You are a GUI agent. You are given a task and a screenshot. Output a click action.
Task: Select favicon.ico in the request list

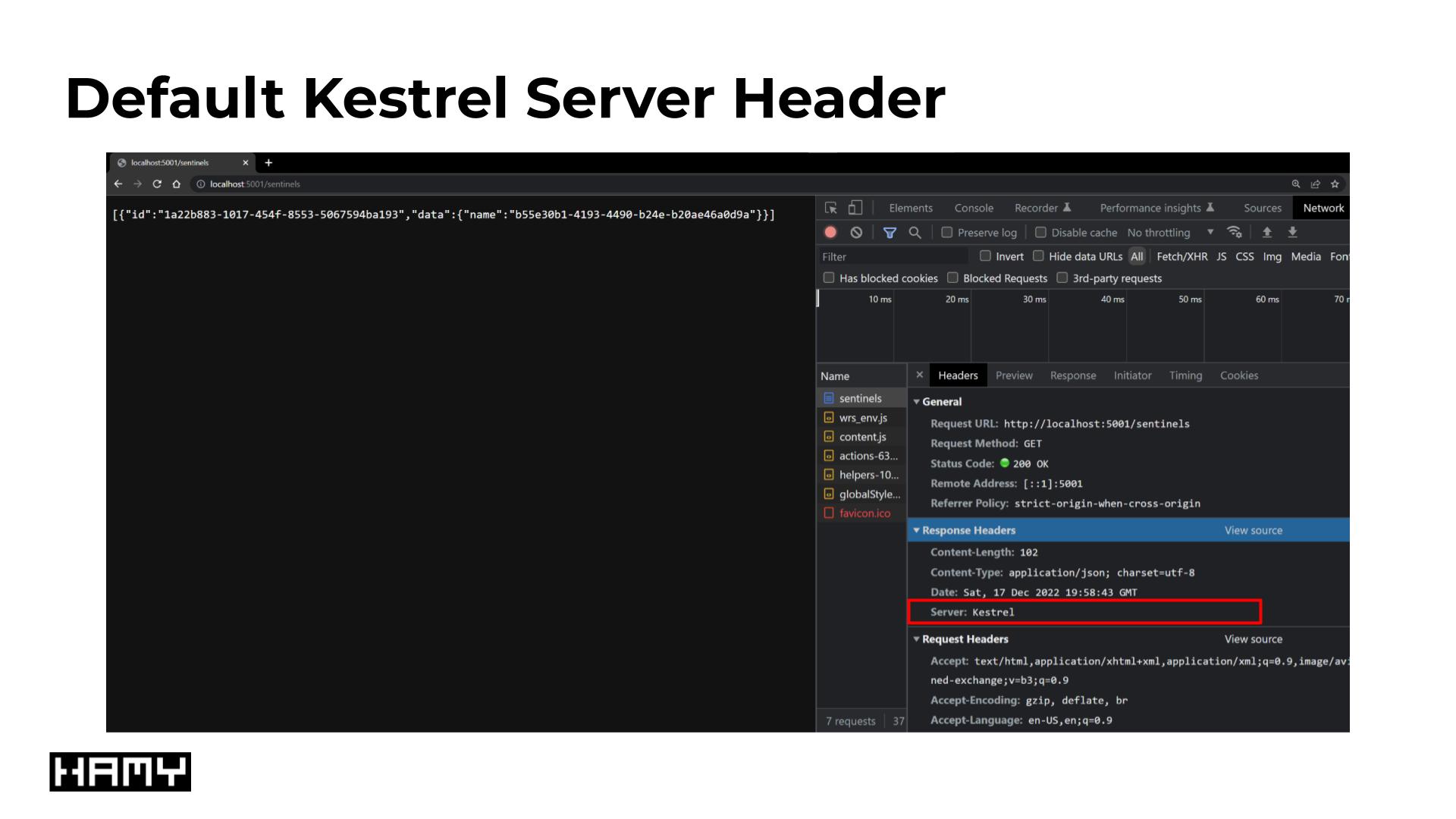tap(864, 513)
